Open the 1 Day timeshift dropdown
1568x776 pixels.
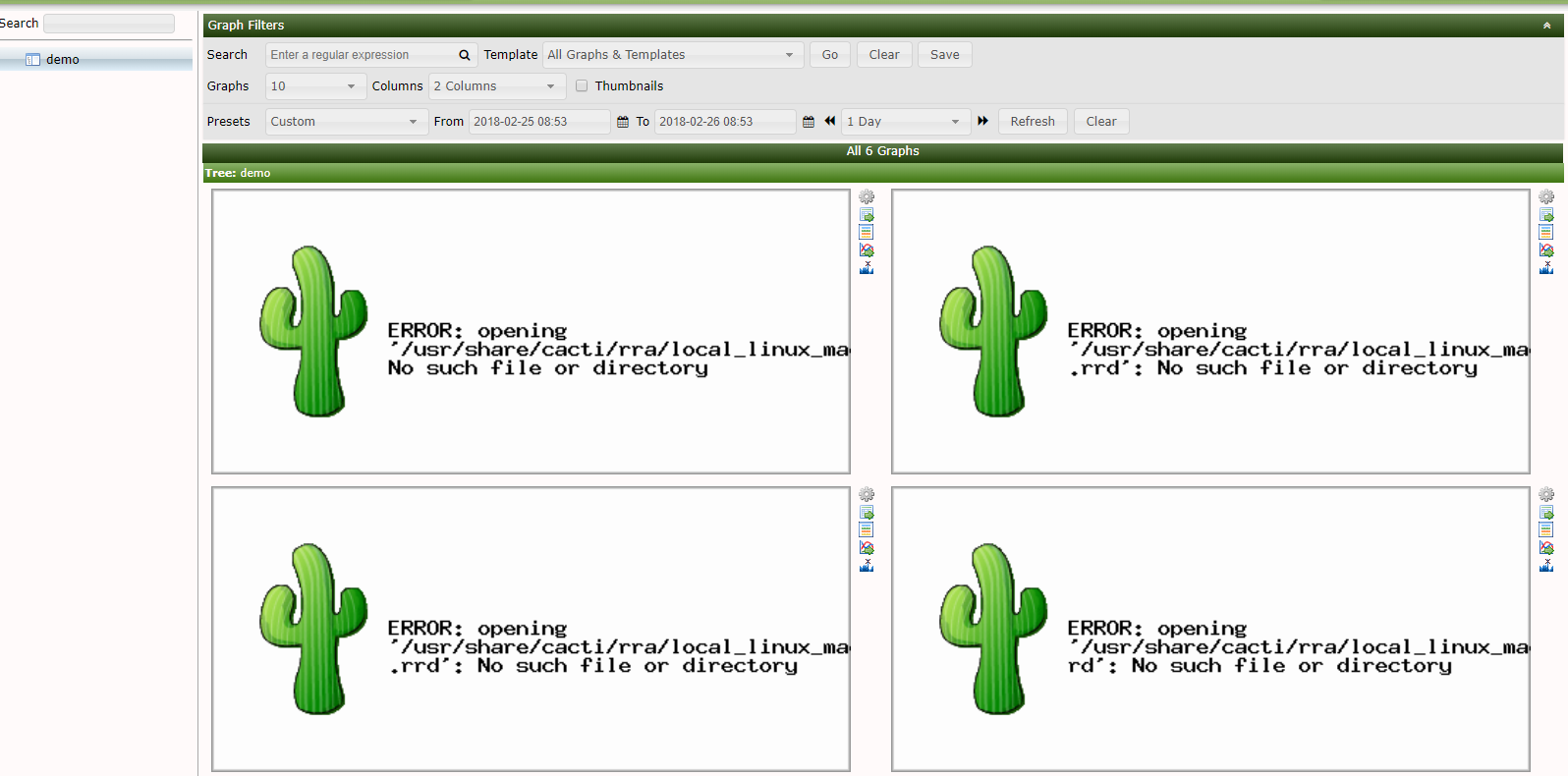click(906, 122)
